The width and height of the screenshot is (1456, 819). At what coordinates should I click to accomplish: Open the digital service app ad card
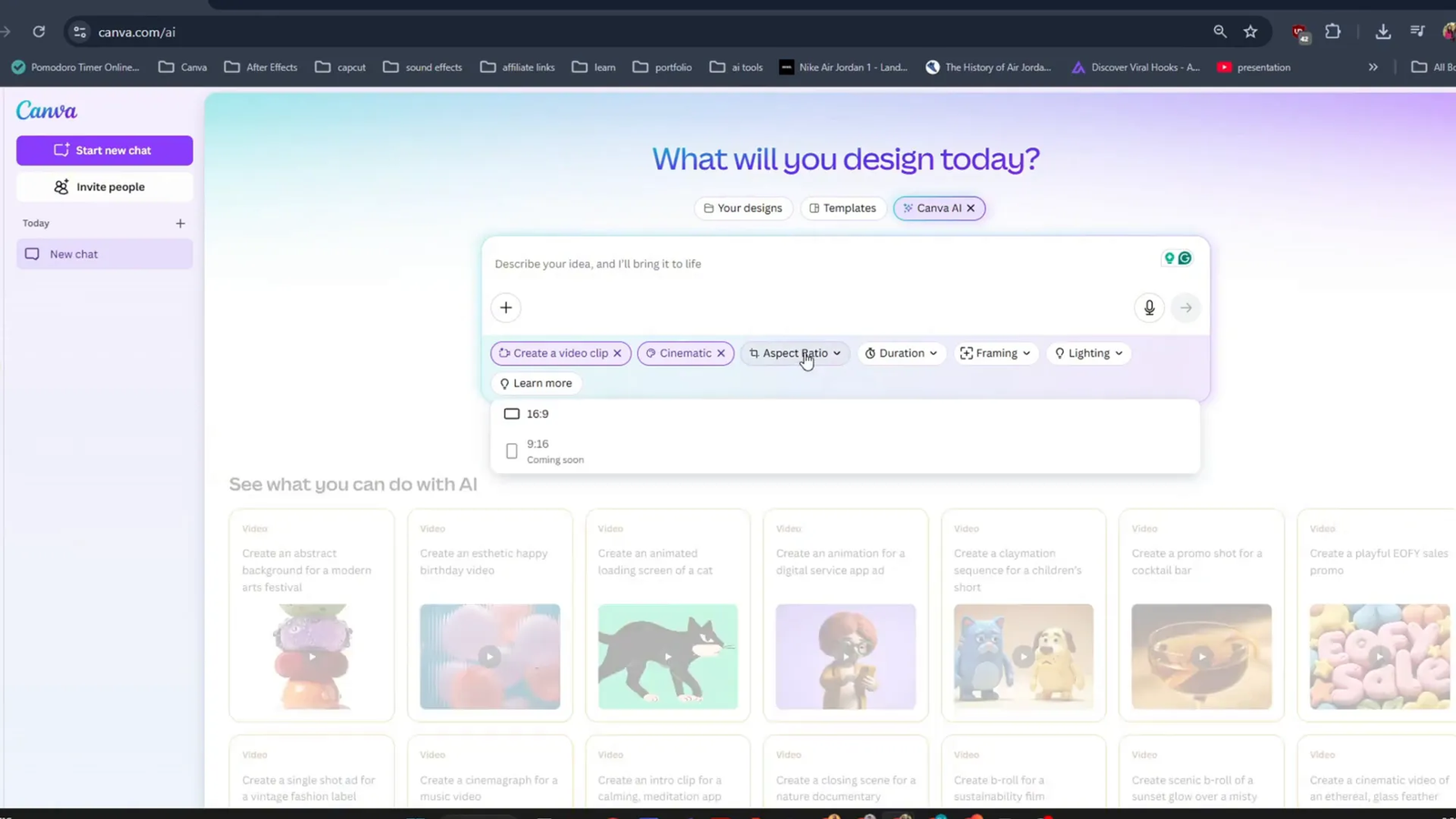click(x=845, y=615)
